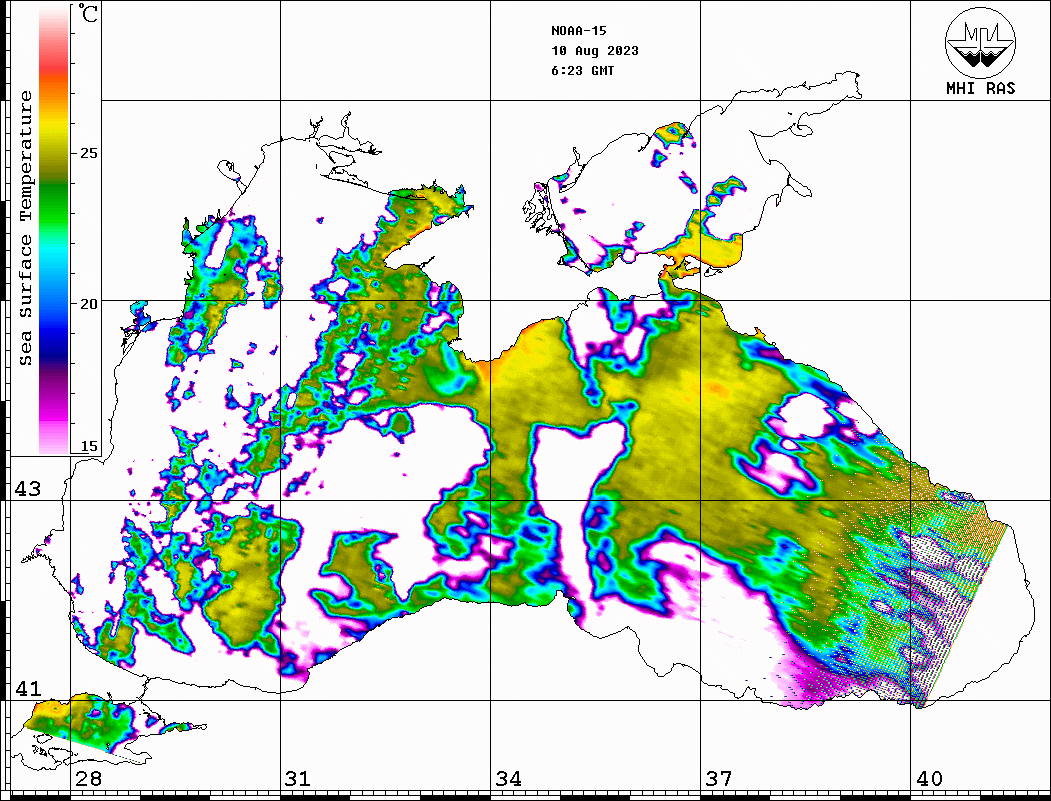Click the '10 Aug 2023' date text
The image size is (1051, 801).
pos(595,51)
